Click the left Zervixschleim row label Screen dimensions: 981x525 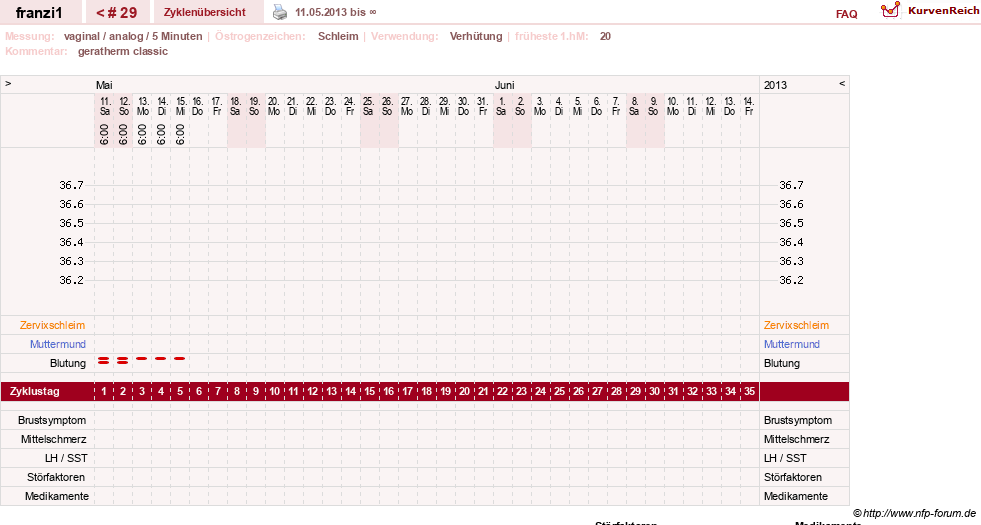53,325
